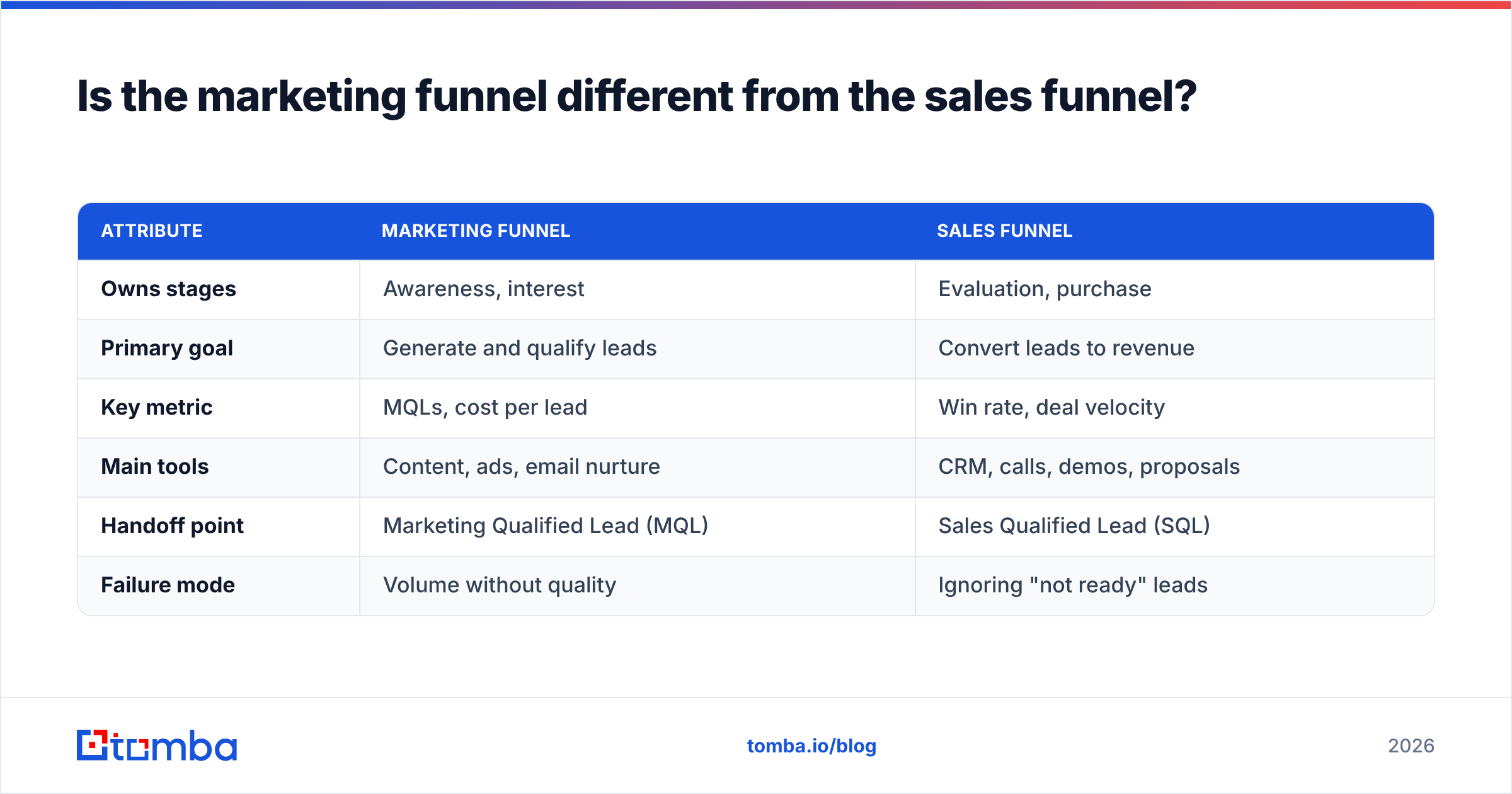Image resolution: width=1512 pixels, height=794 pixels.
Task: Click 'Ignoring "not ready" leads' cell
Action: coord(1174,585)
